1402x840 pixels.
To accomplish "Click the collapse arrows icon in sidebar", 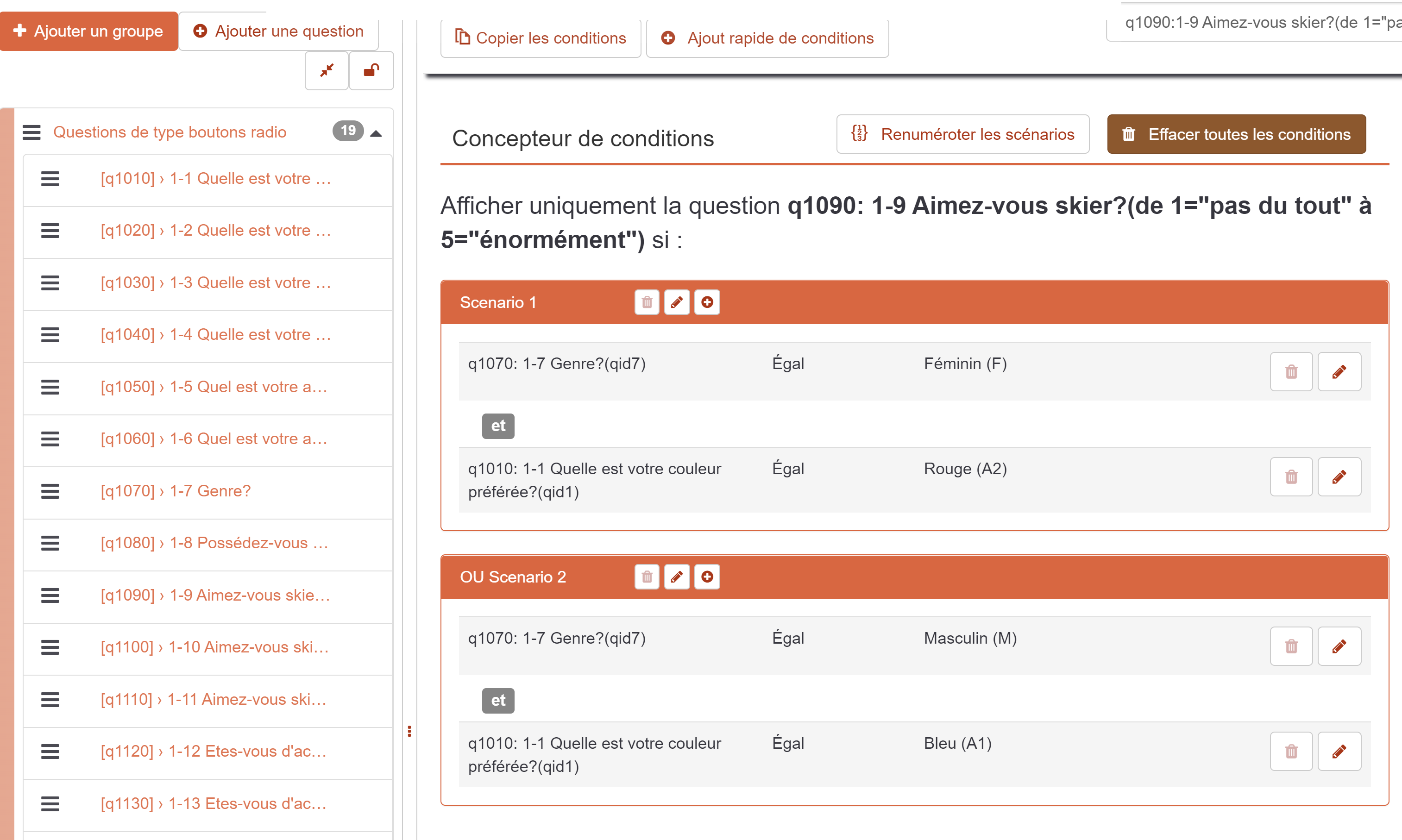I will (327, 70).
